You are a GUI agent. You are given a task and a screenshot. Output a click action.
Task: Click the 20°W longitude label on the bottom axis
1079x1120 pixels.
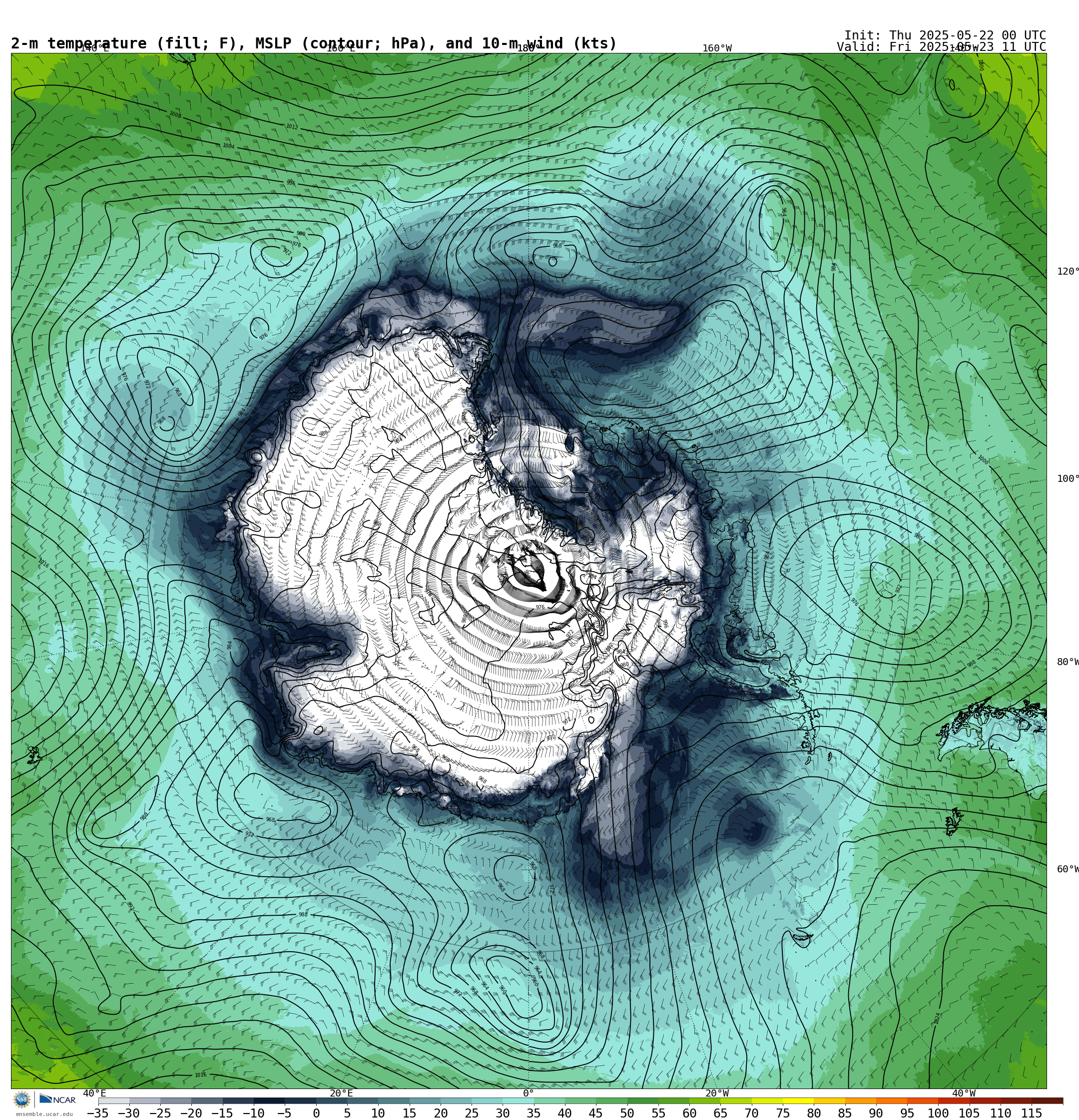pos(717,1093)
